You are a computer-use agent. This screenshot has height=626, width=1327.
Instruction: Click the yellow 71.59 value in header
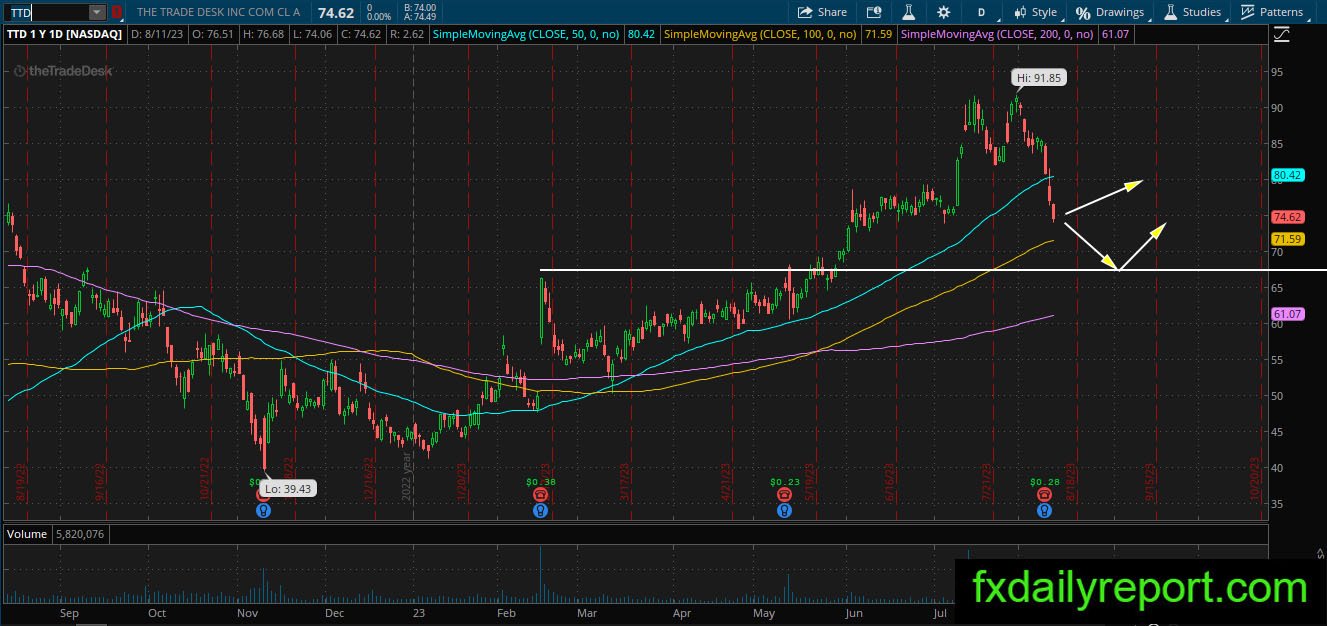(878, 34)
